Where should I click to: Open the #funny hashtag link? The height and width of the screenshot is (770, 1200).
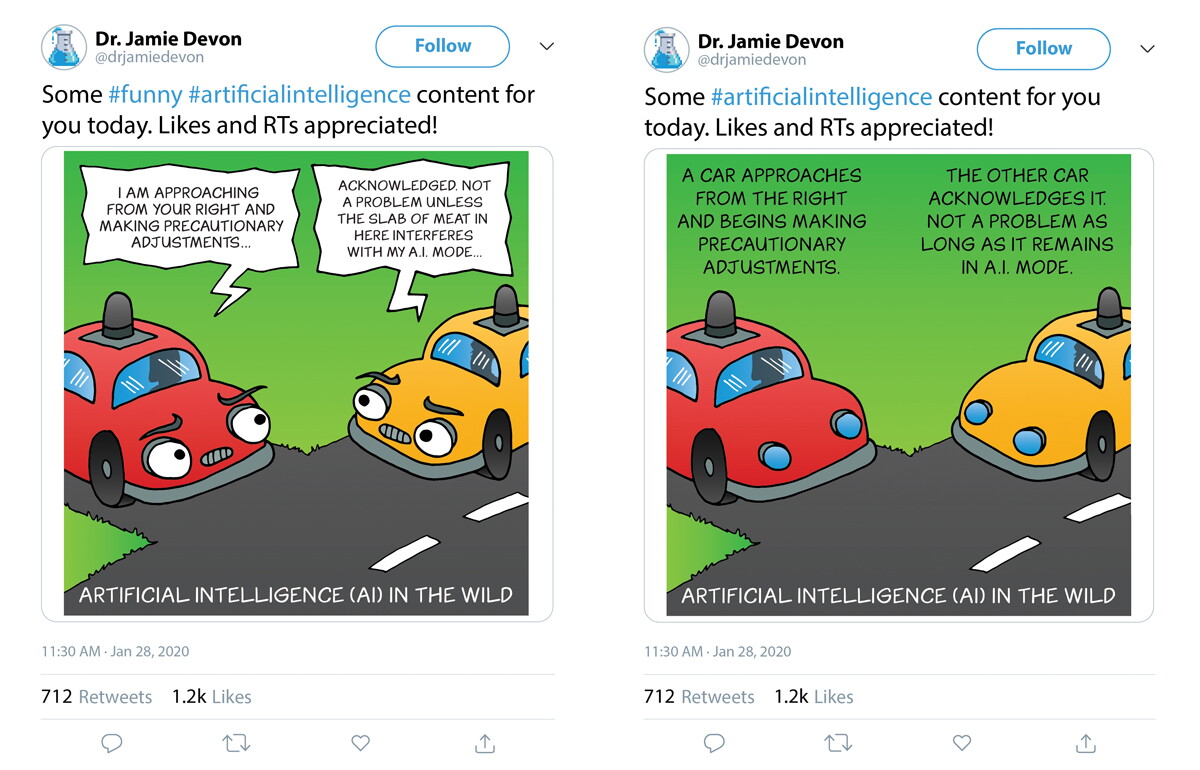[145, 96]
